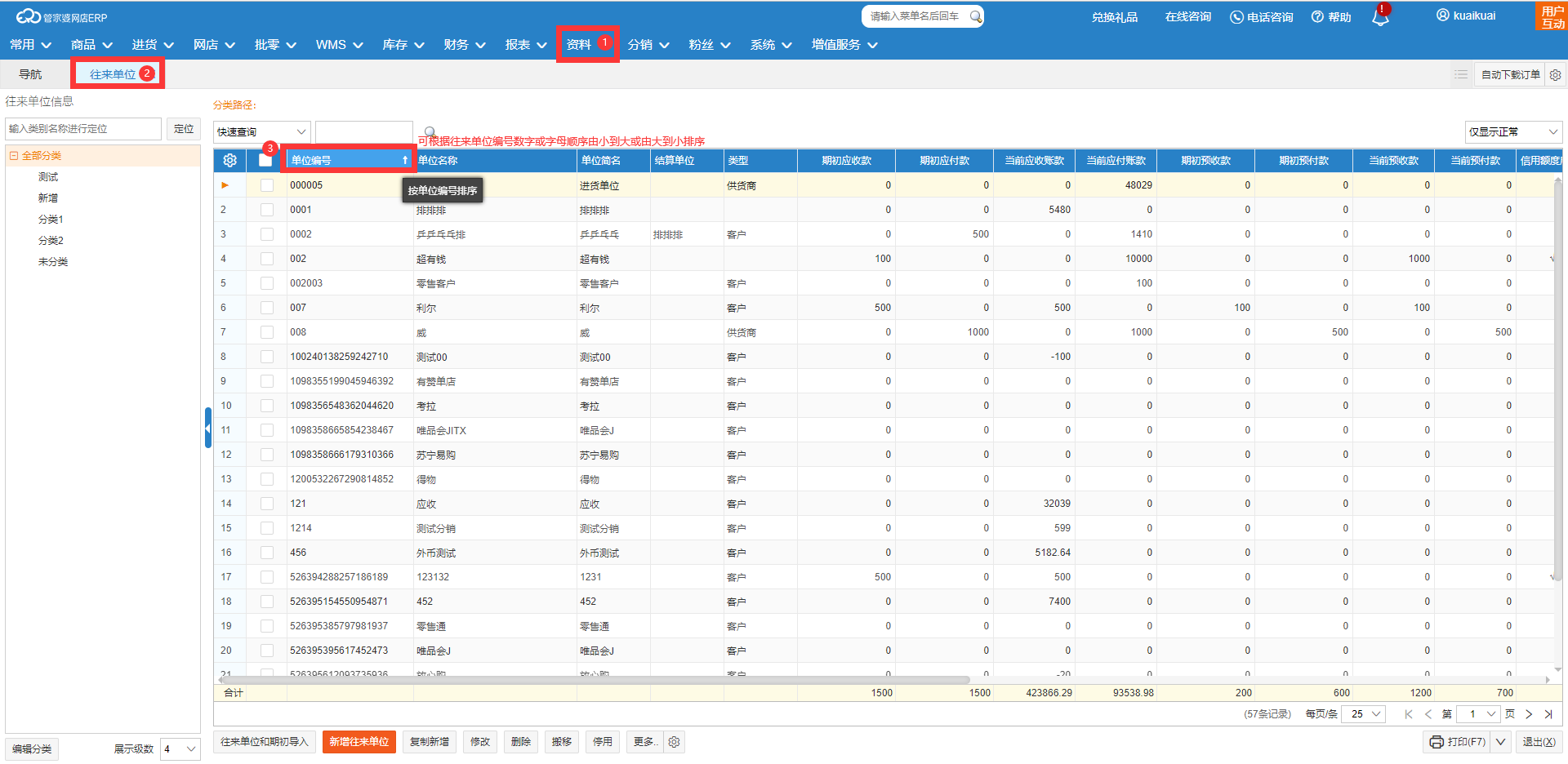This screenshot has width=1568, height=764.
Task: Click the 删除 button
Action: pyautogui.click(x=521, y=742)
